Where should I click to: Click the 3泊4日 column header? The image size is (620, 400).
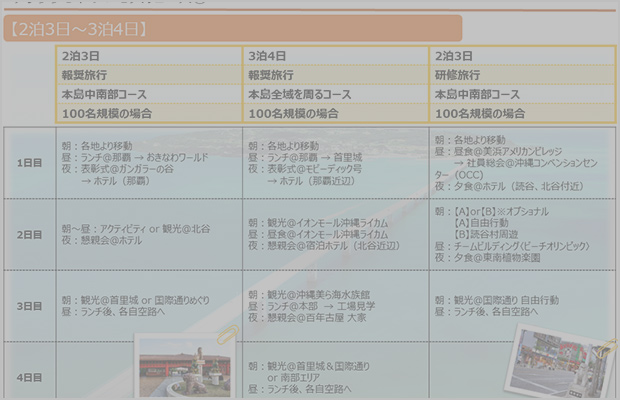click(x=336, y=56)
